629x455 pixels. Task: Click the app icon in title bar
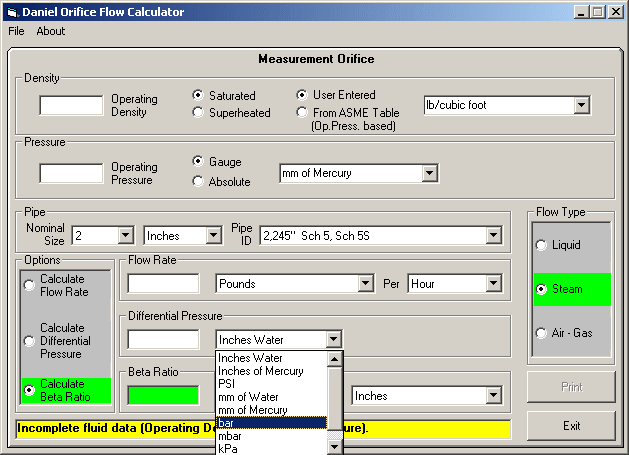point(11,11)
